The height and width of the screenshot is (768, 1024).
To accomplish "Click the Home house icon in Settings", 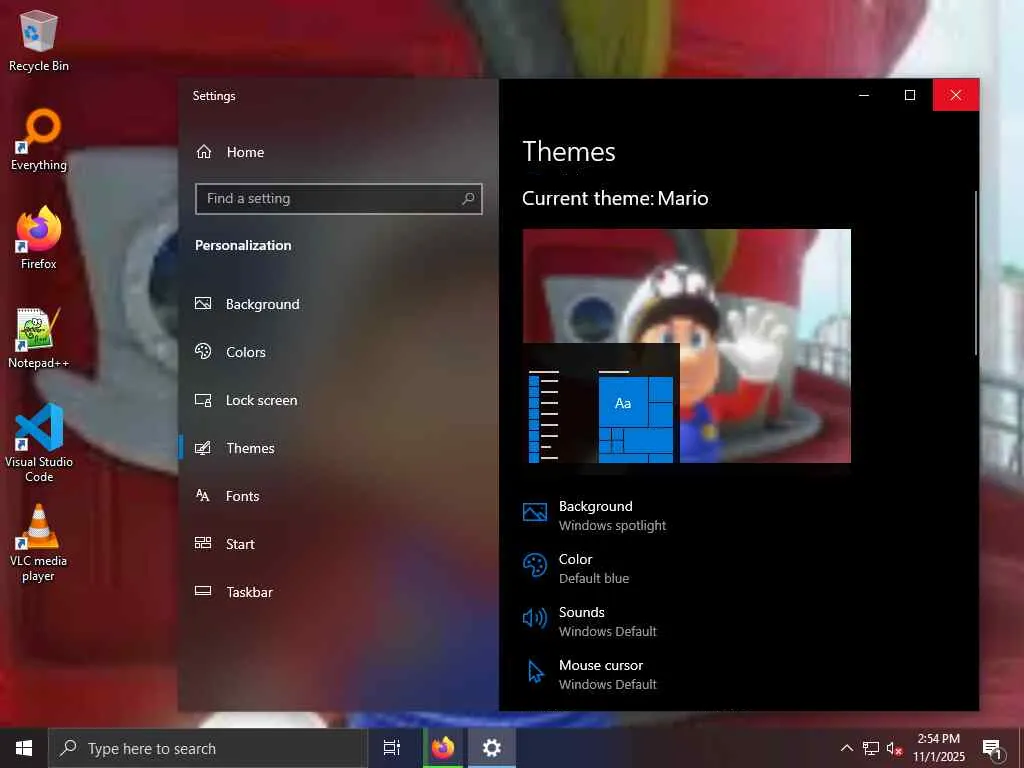I will pyautogui.click(x=204, y=152).
